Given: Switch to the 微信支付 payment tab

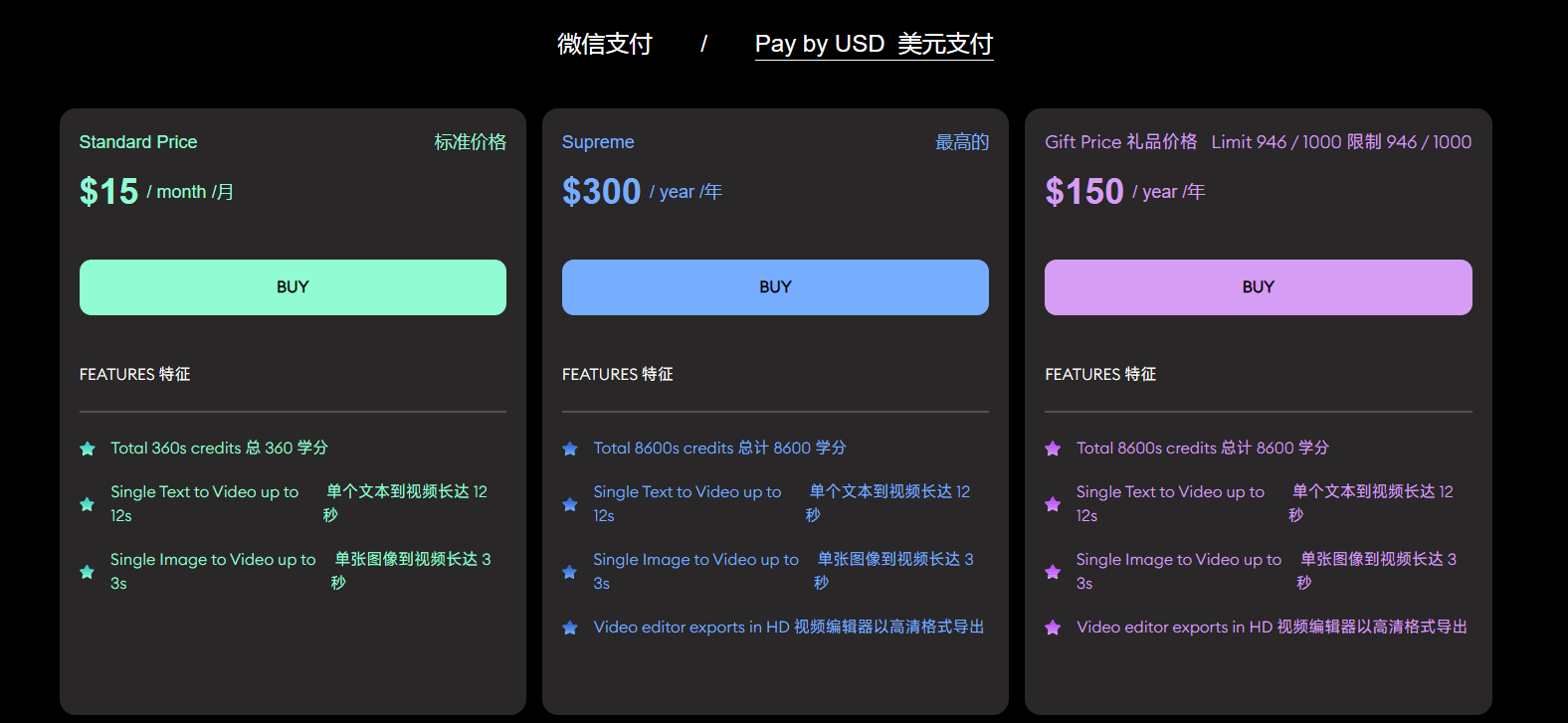Looking at the screenshot, I should pos(604,44).
